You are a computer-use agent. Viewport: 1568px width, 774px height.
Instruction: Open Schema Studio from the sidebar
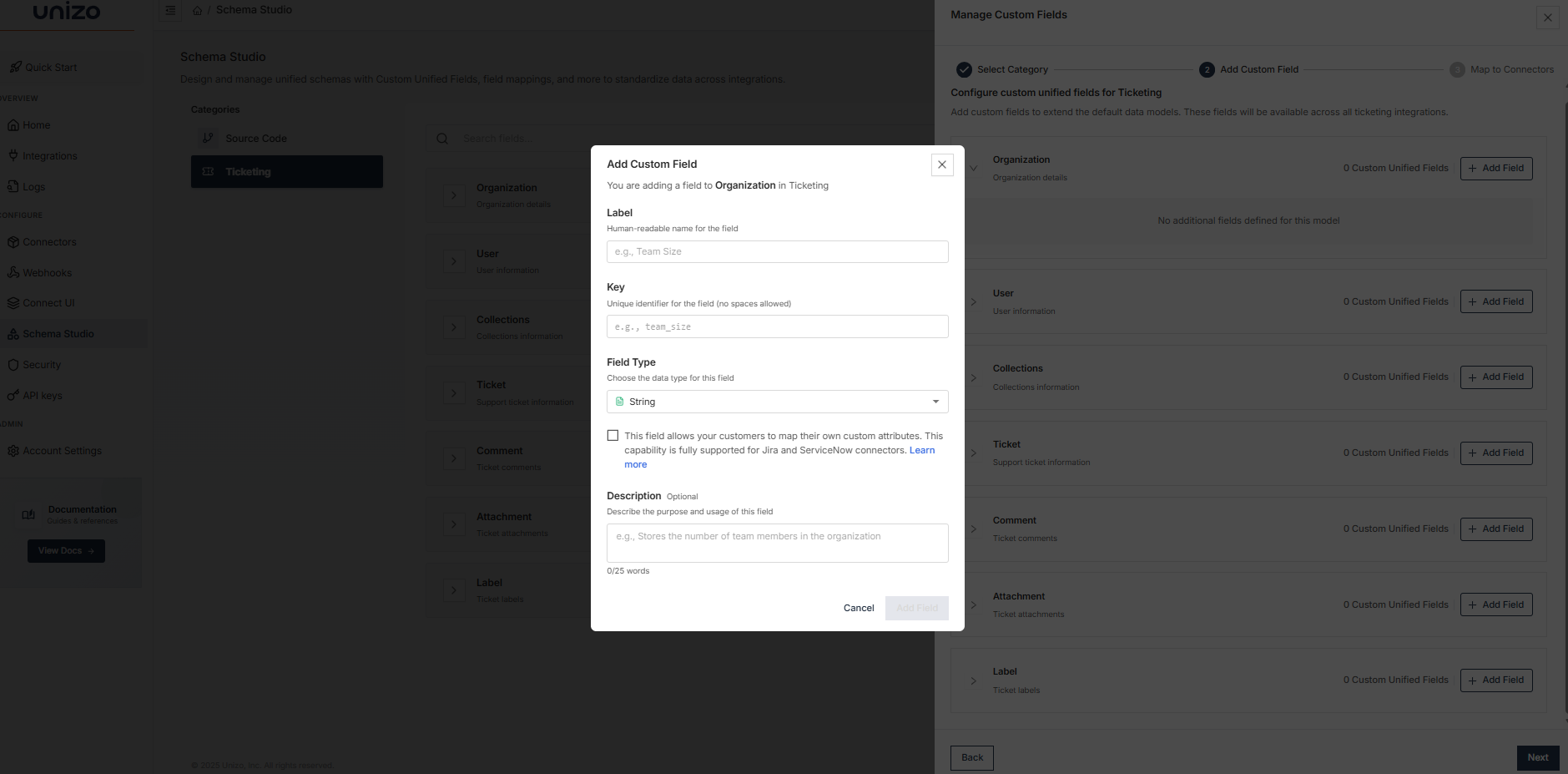pyautogui.click(x=13, y=333)
